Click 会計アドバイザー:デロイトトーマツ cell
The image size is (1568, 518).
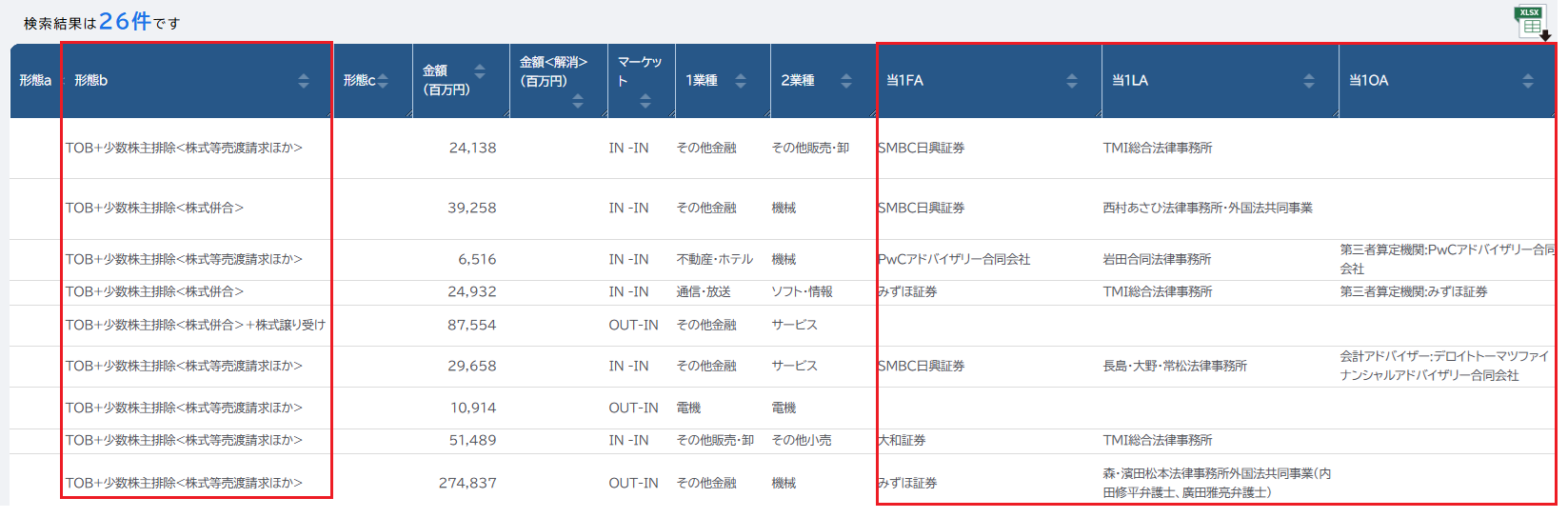(1444, 366)
